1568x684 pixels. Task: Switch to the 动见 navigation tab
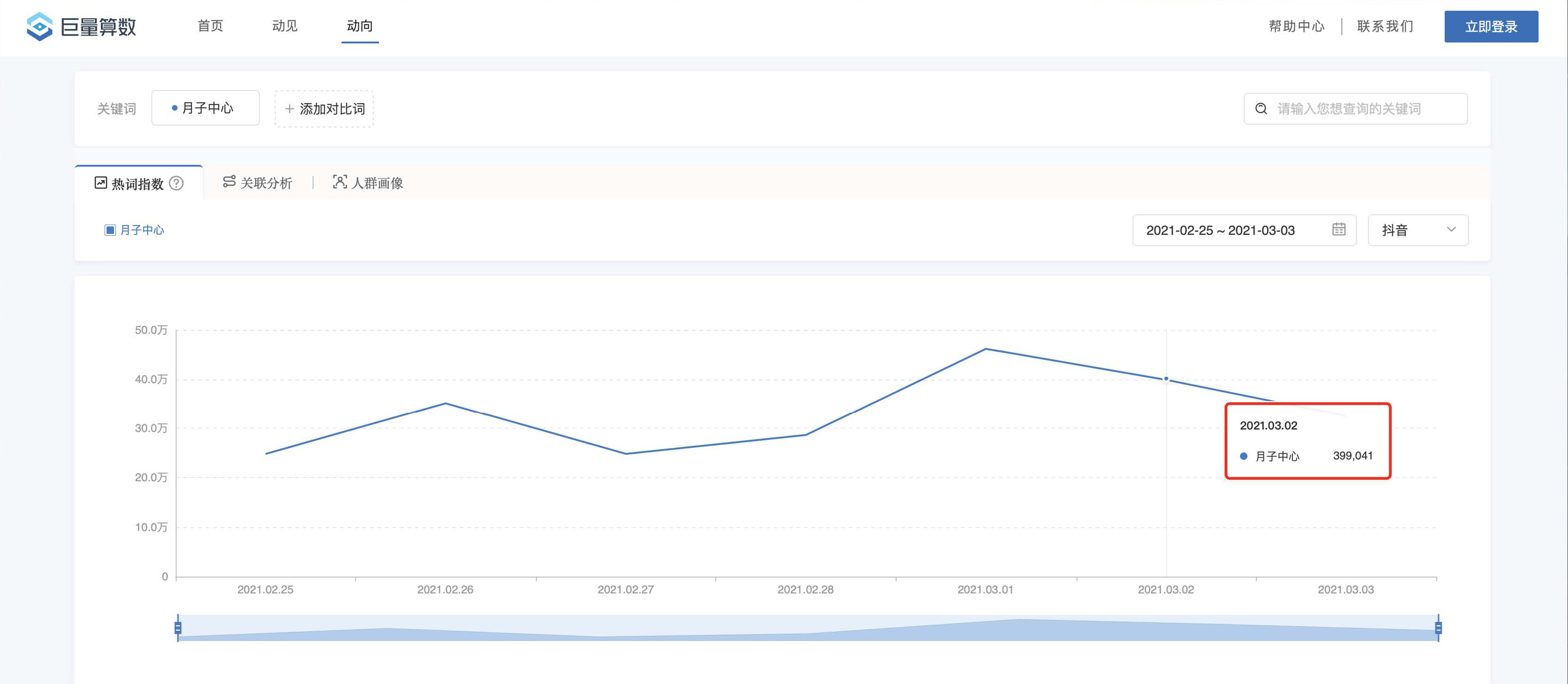(285, 26)
